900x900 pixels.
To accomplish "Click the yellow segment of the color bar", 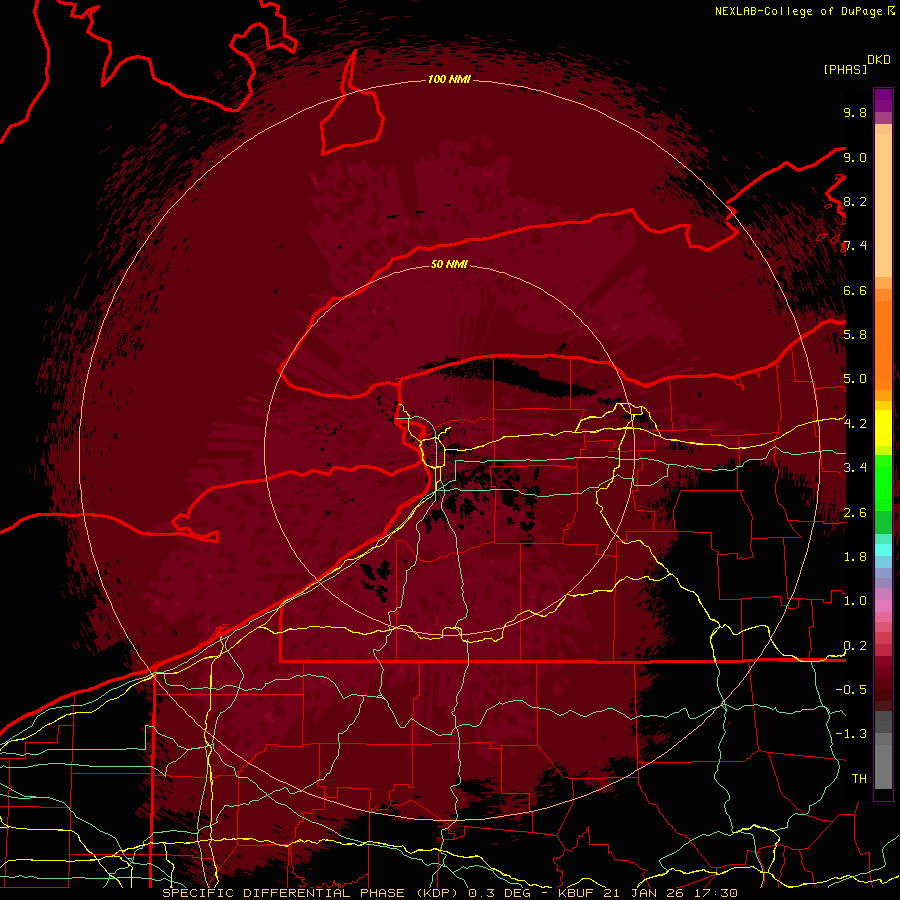I will [883, 428].
